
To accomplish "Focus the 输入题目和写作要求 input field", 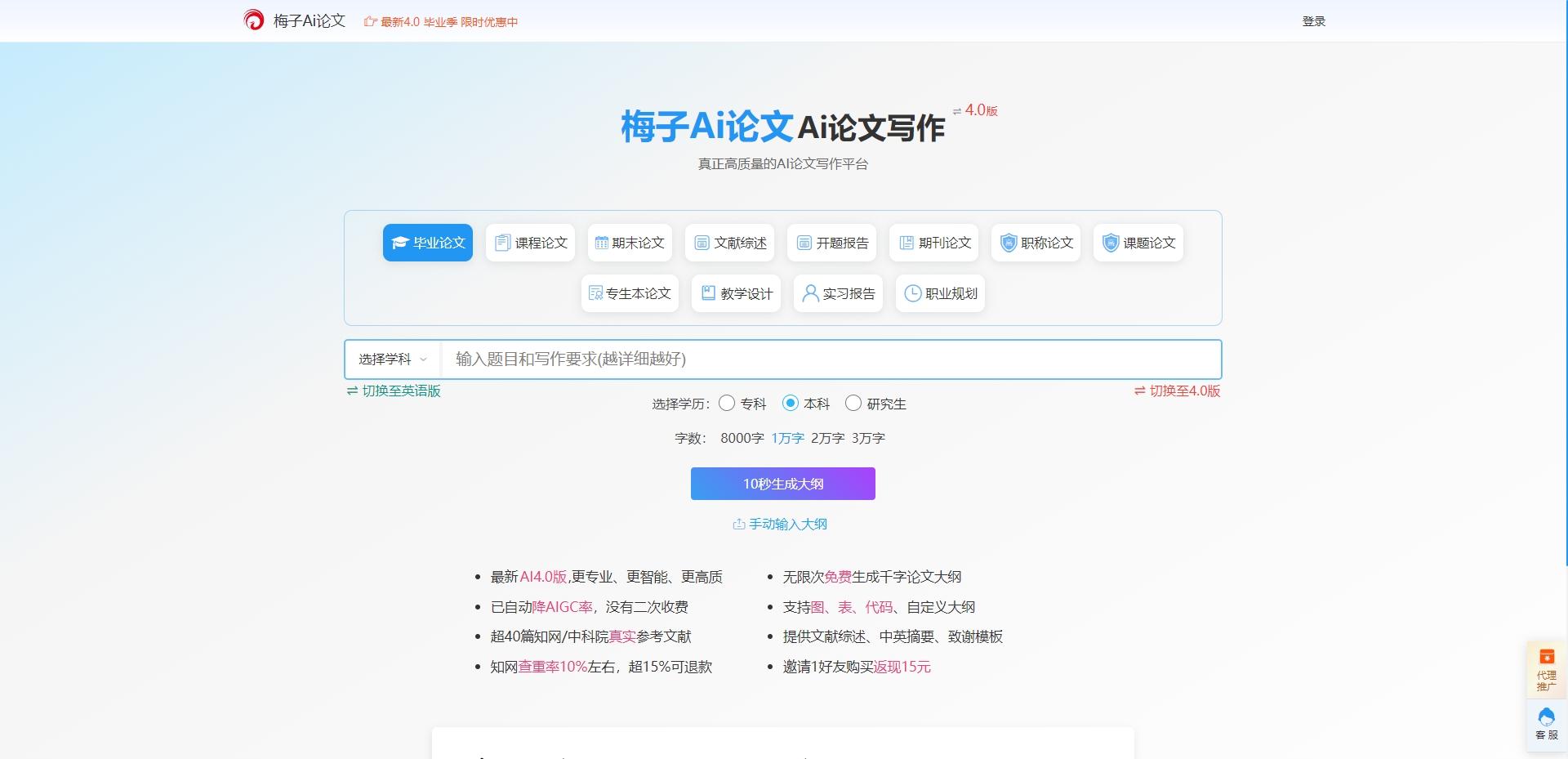I will [831, 359].
